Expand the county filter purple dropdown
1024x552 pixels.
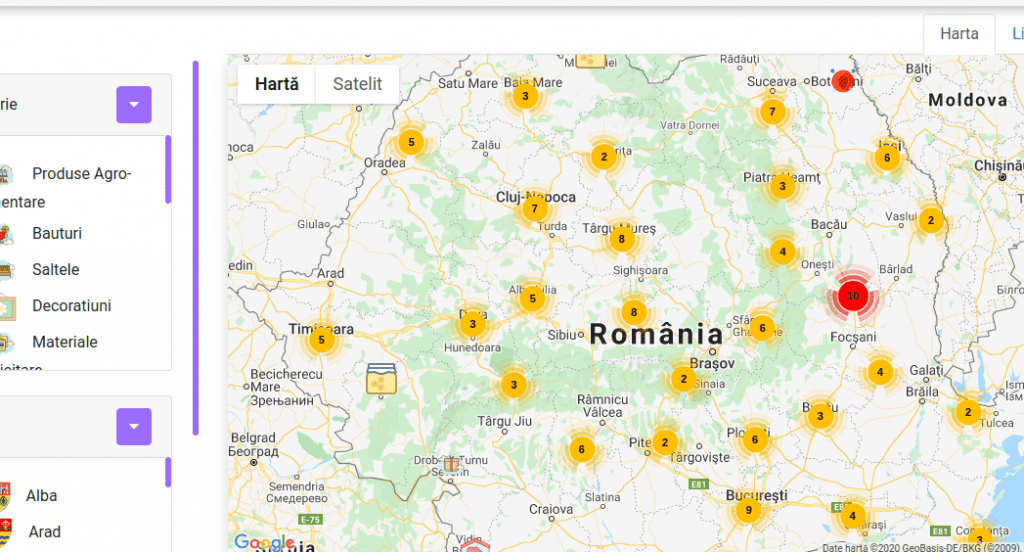pos(134,427)
